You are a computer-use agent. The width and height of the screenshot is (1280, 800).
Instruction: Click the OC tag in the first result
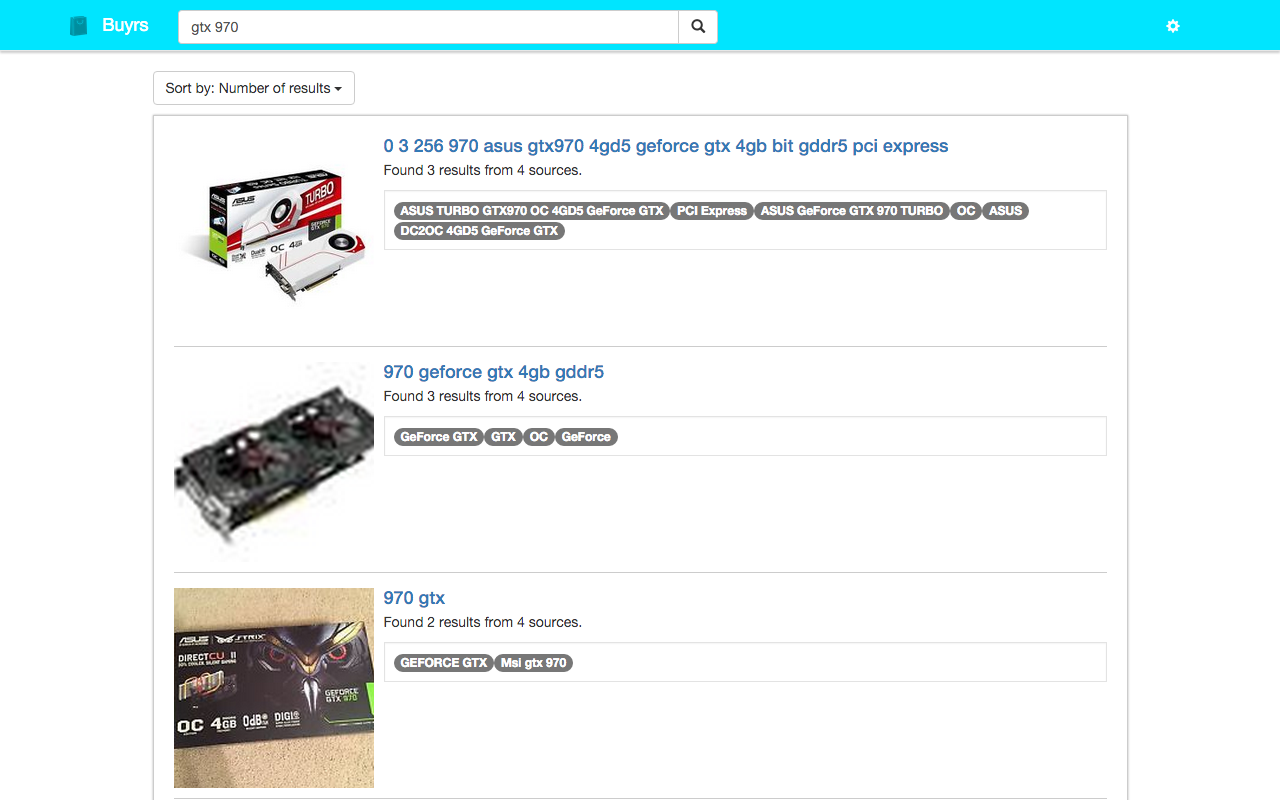click(966, 211)
